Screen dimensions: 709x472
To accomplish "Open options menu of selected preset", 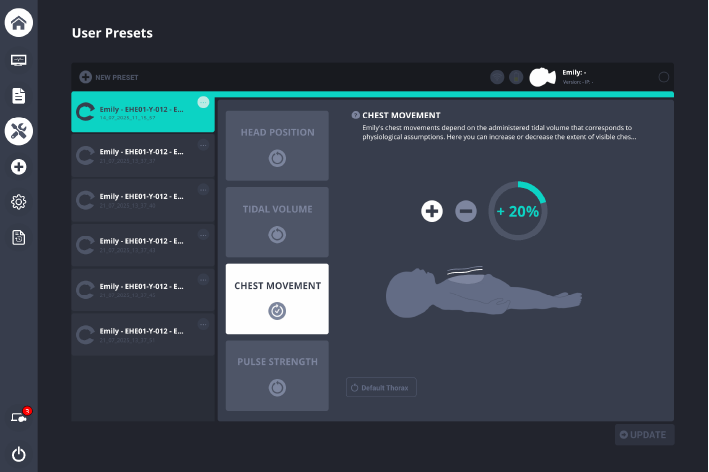I will click(203, 102).
